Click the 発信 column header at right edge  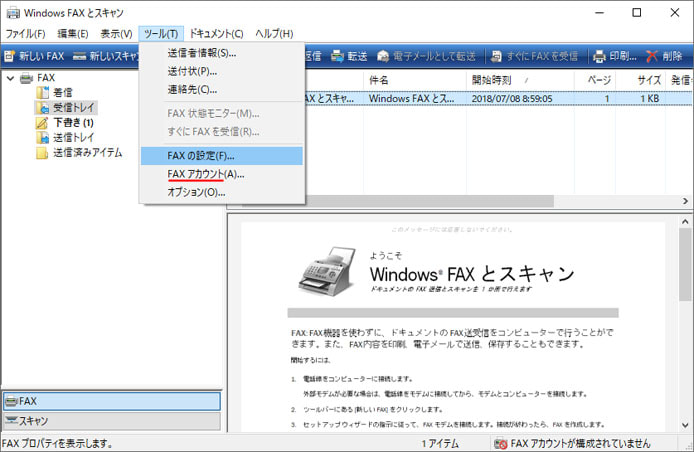pos(681,80)
